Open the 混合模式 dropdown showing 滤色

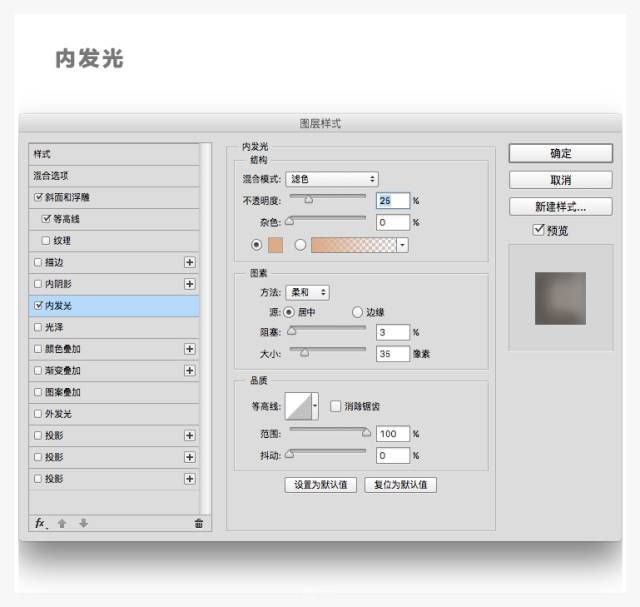click(x=332, y=179)
